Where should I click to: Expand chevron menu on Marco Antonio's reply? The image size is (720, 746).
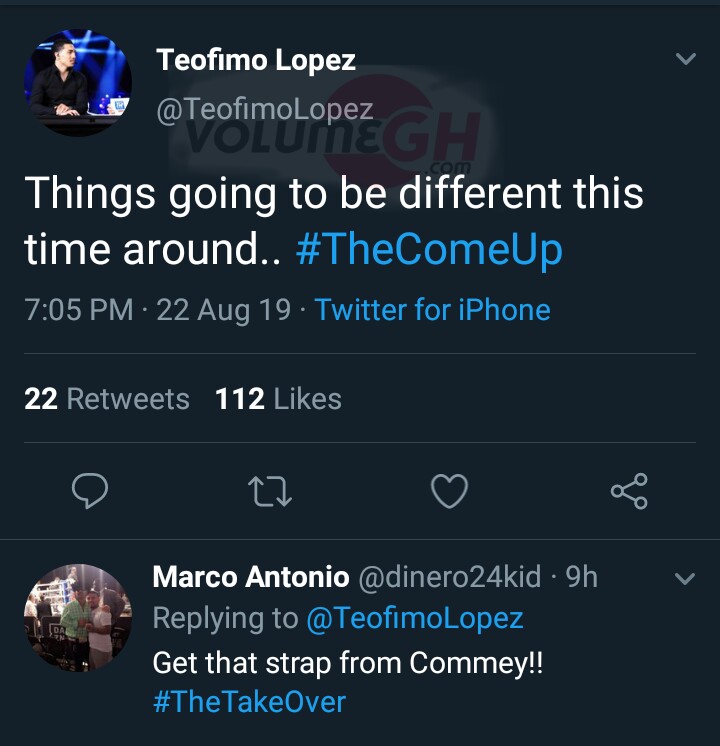point(686,578)
